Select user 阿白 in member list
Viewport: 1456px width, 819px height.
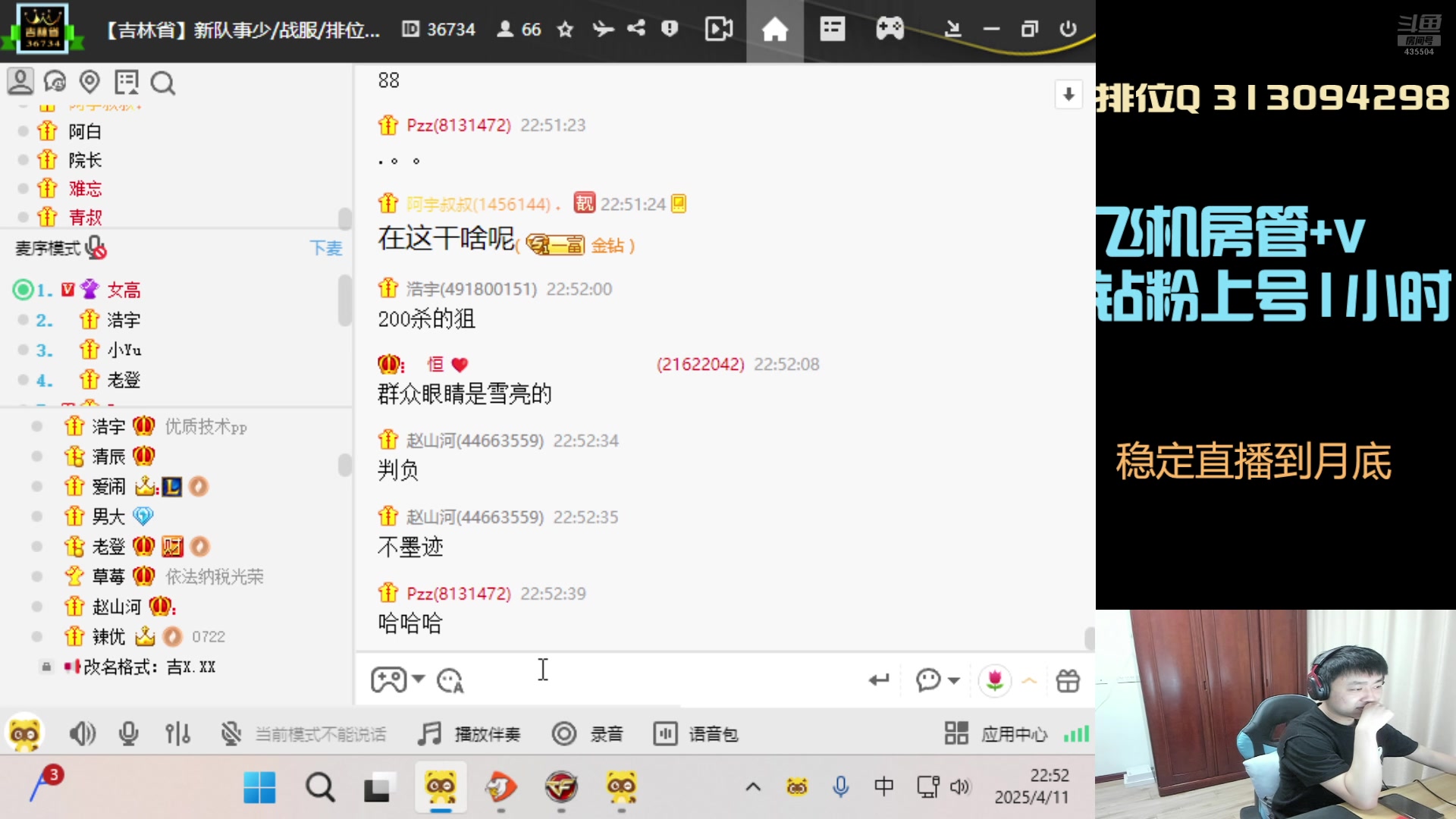pyautogui.click(x=84, y=131)
